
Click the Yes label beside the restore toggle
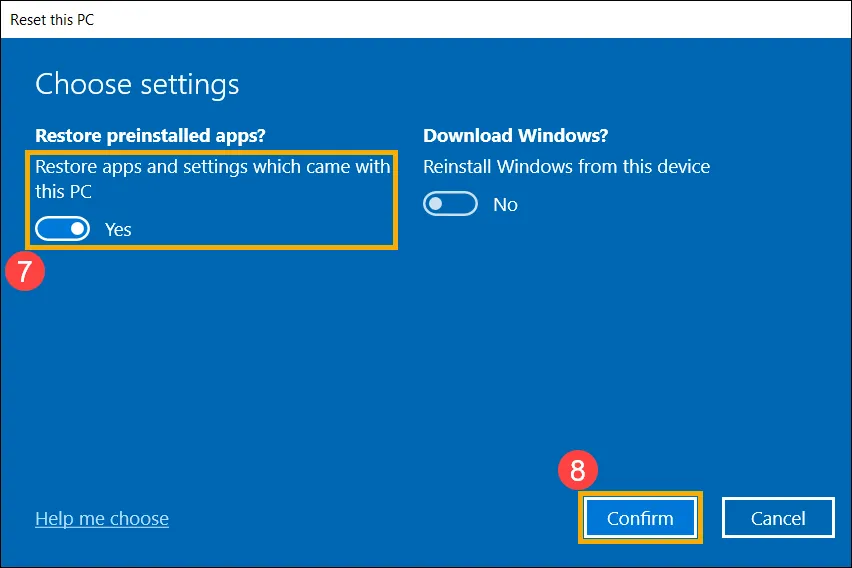tap(118, 229)
